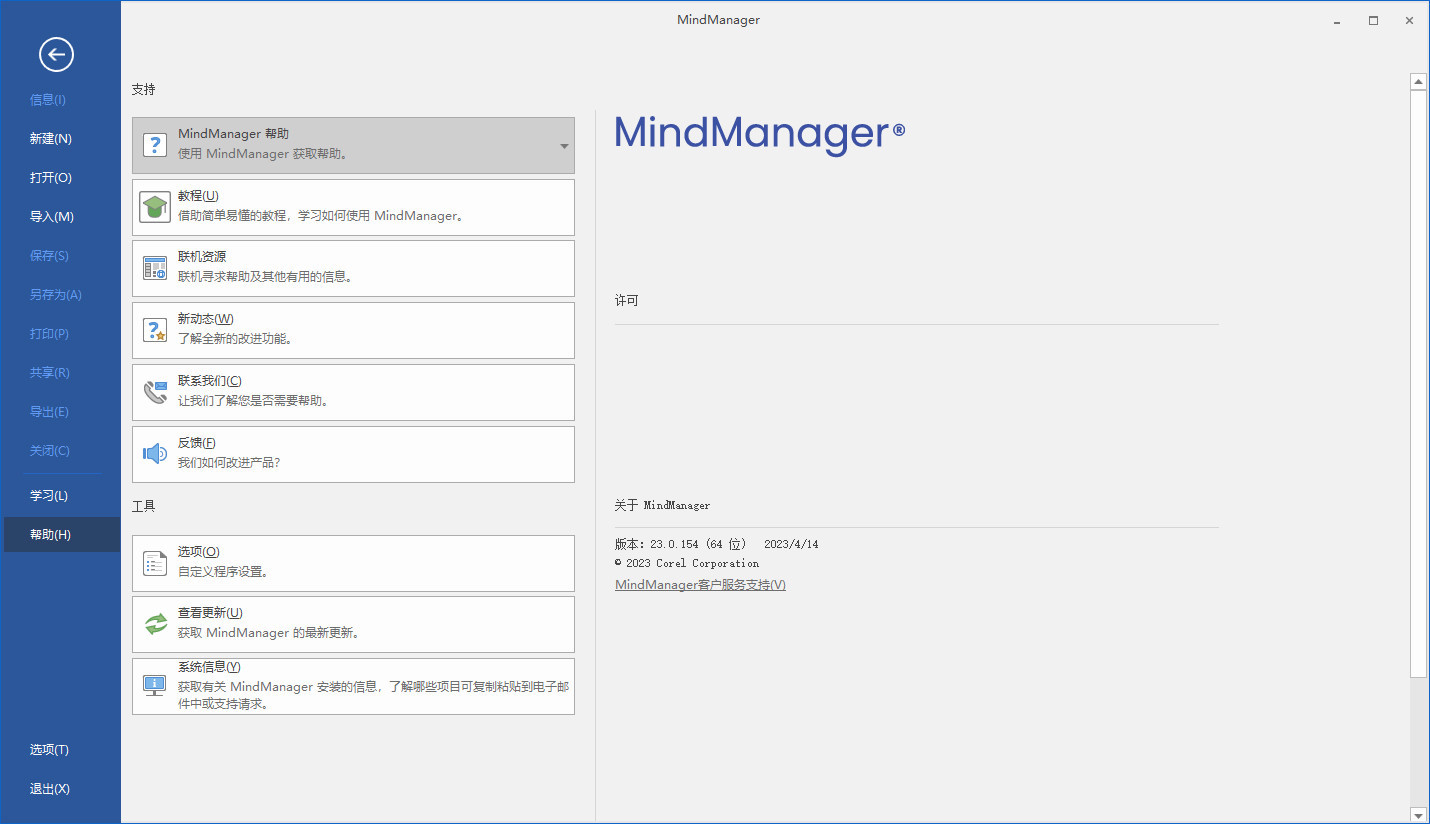Open the MindManager客户服务支持(V) link
This screenshot has width=1430, height=824.
(x=700, y=585)
